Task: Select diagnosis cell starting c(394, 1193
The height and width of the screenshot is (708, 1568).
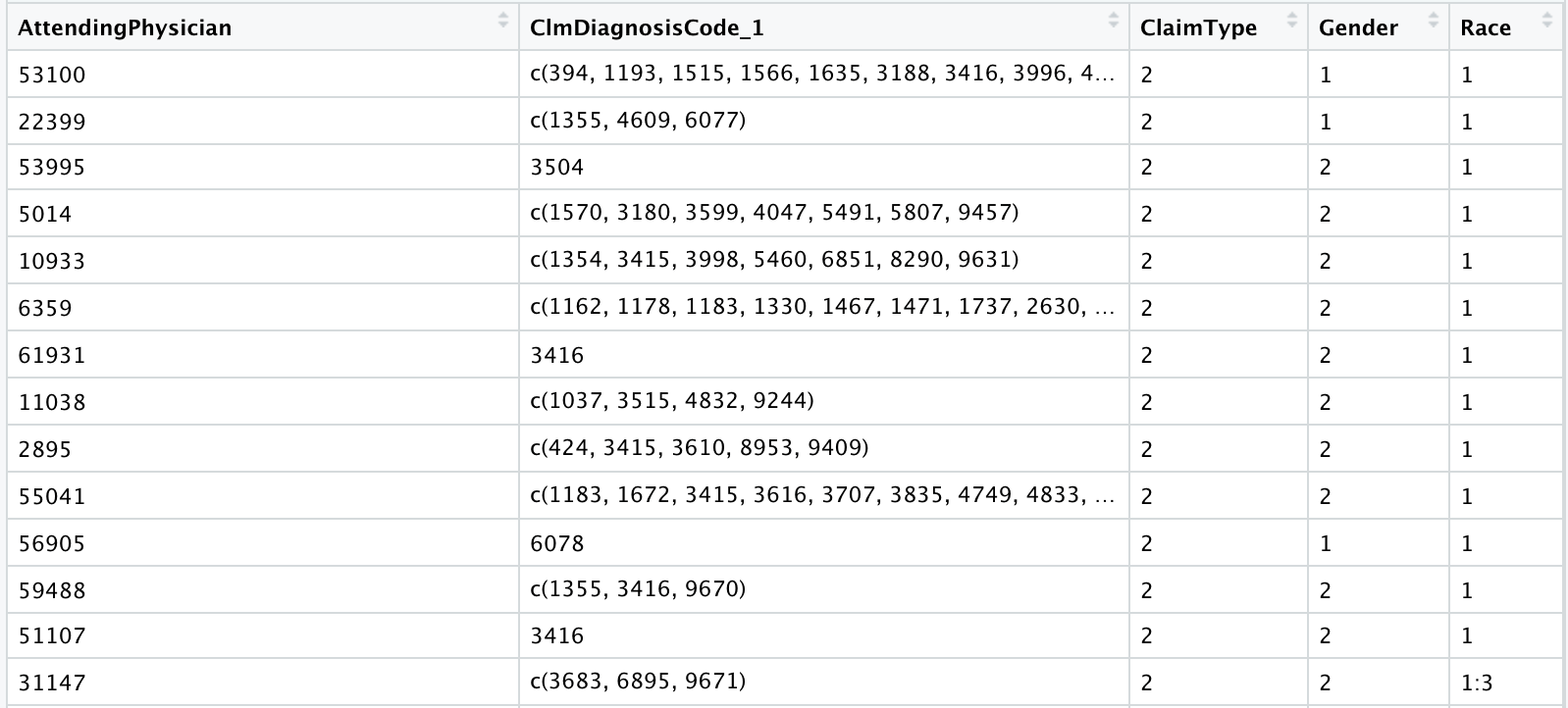Action: [x=824, y=75]
